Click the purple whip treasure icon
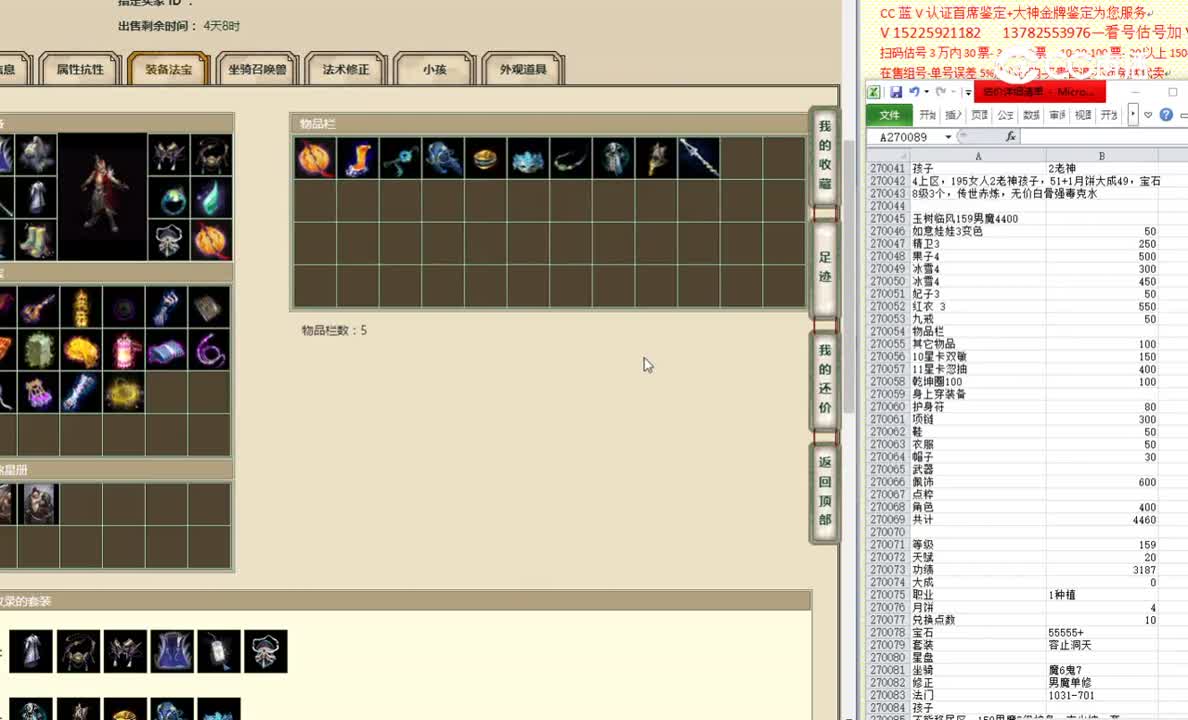This screenshot has height=720, width=1188. pos(209,350)
